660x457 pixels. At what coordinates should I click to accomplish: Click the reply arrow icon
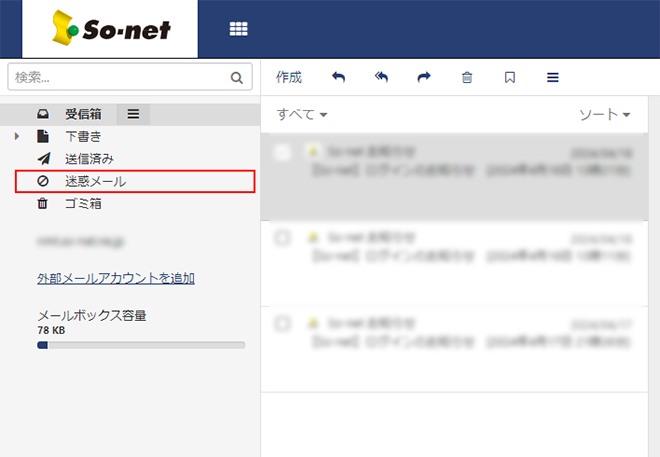click(x=338, y=77)
